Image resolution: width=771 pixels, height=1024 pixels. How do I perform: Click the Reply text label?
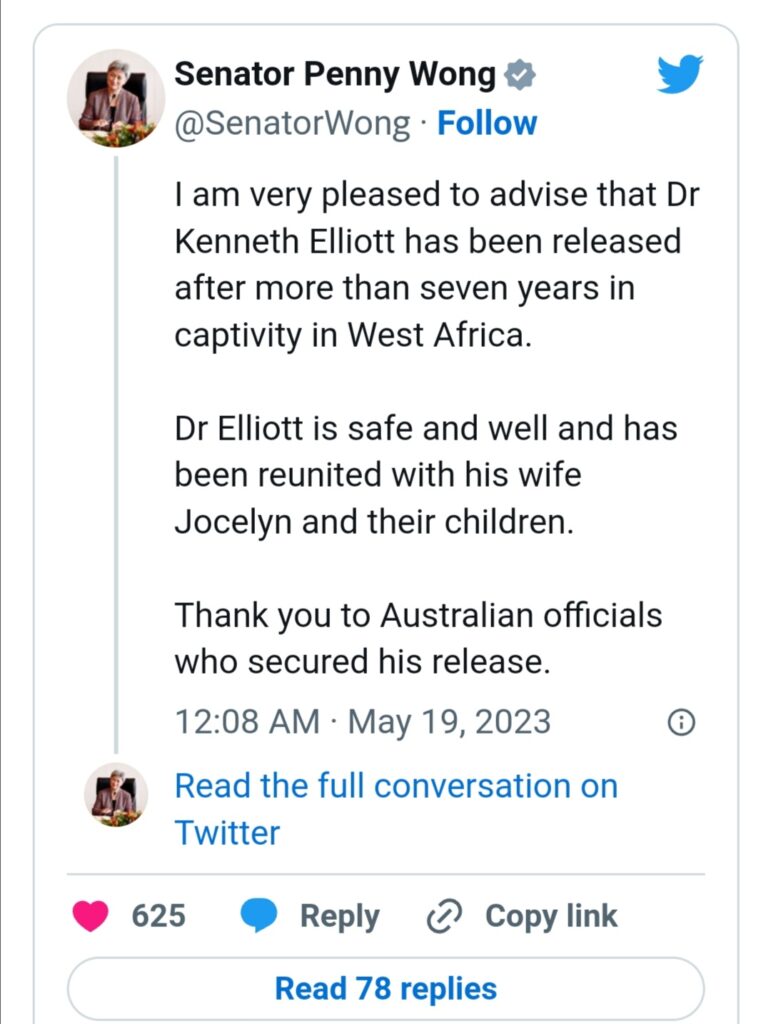(340, 916)
